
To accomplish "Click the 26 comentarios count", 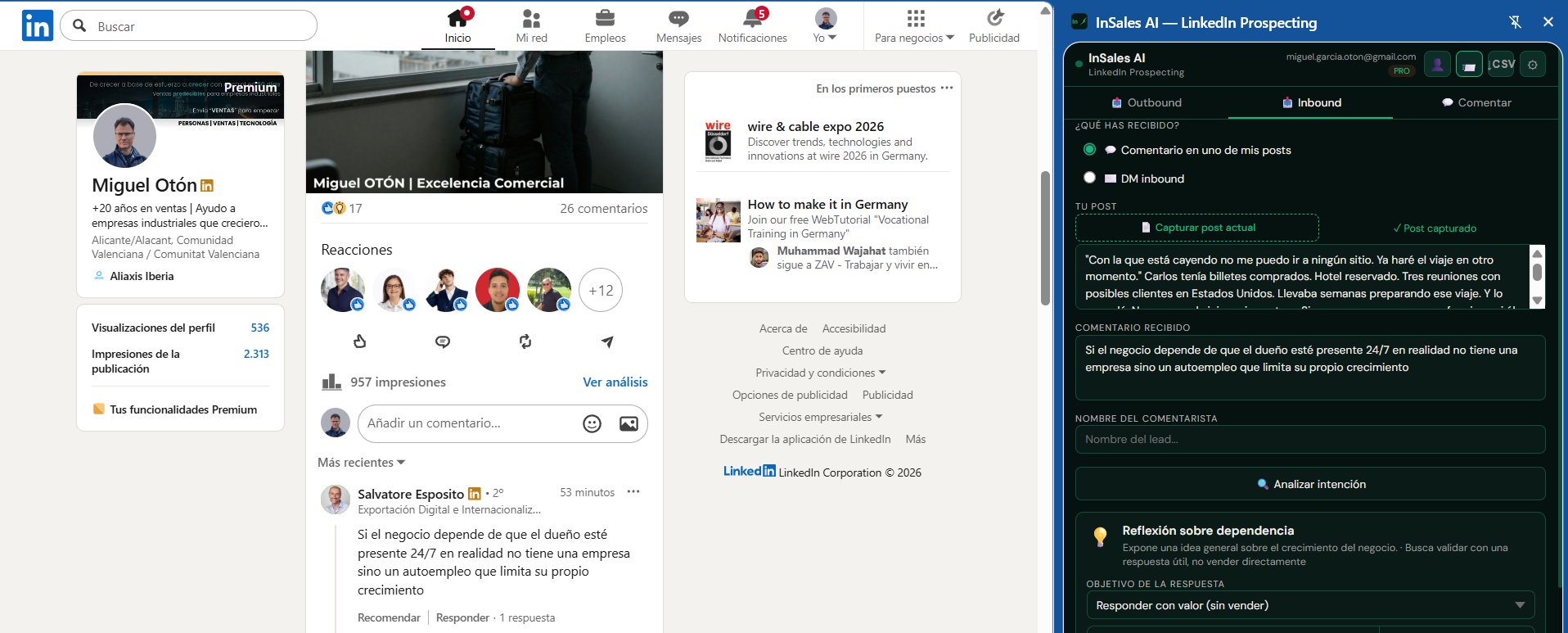I will [x=604, y=209].
